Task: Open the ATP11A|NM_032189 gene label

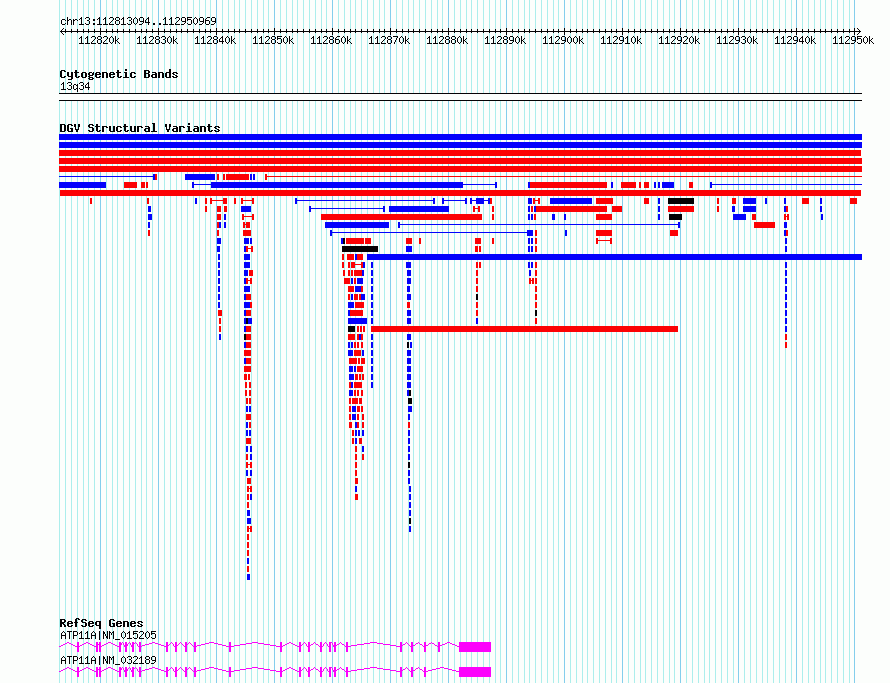Action: coord(108,660)
